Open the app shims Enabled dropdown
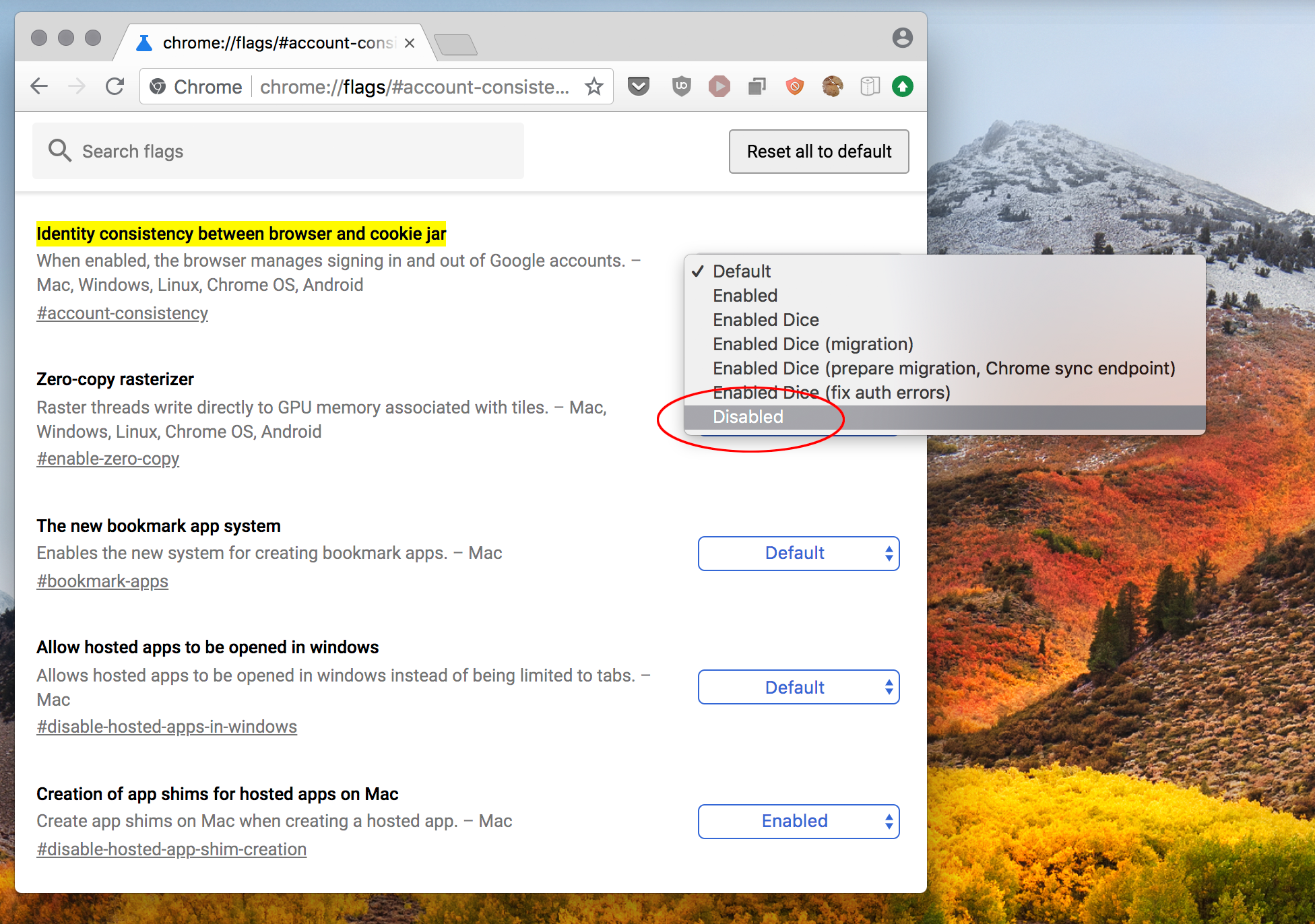The height and width of the screenshot is (924, 1315). pyautogui.click(x=798, y=821)
